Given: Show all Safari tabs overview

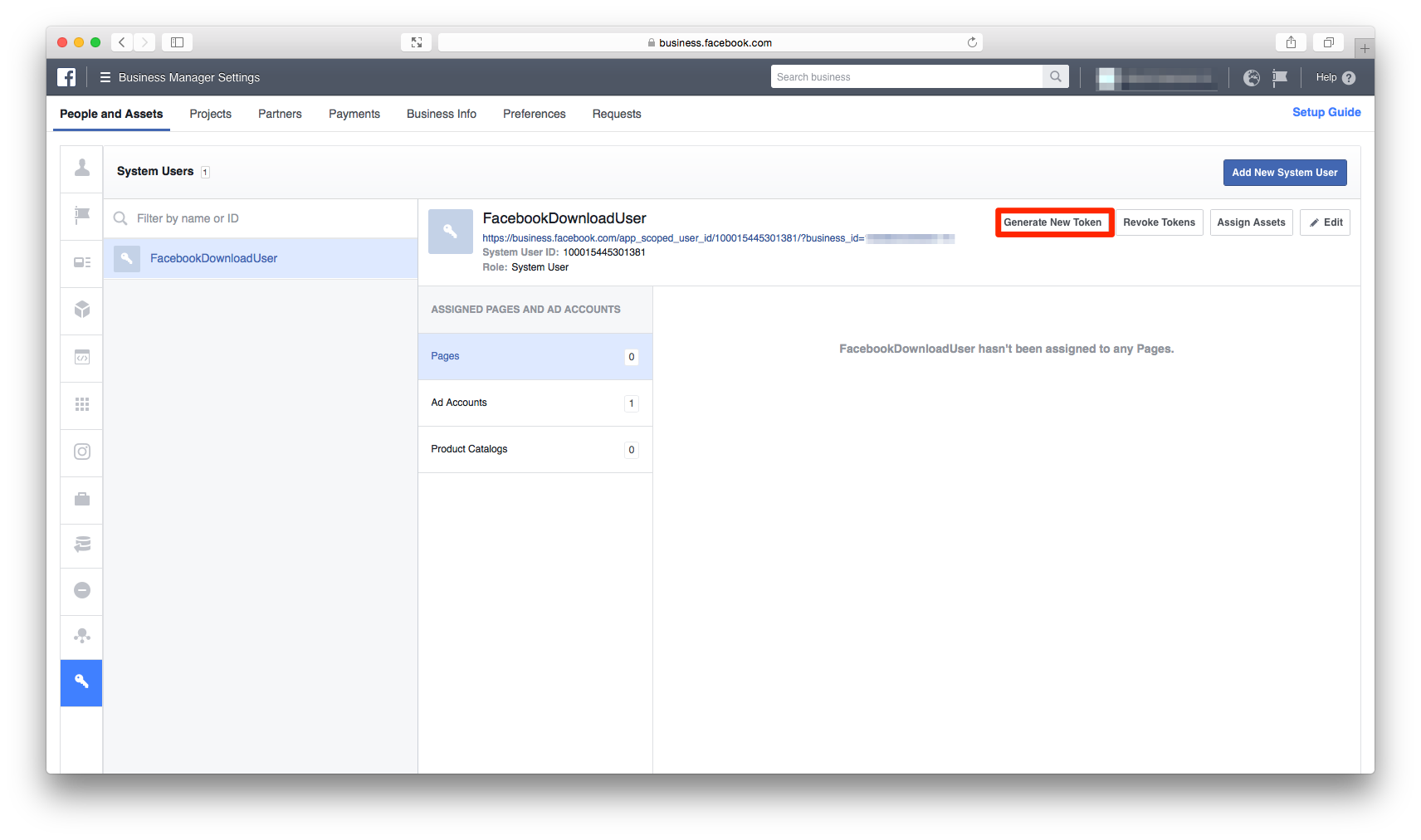Looking at the screenshot, I should [1328, 42].
